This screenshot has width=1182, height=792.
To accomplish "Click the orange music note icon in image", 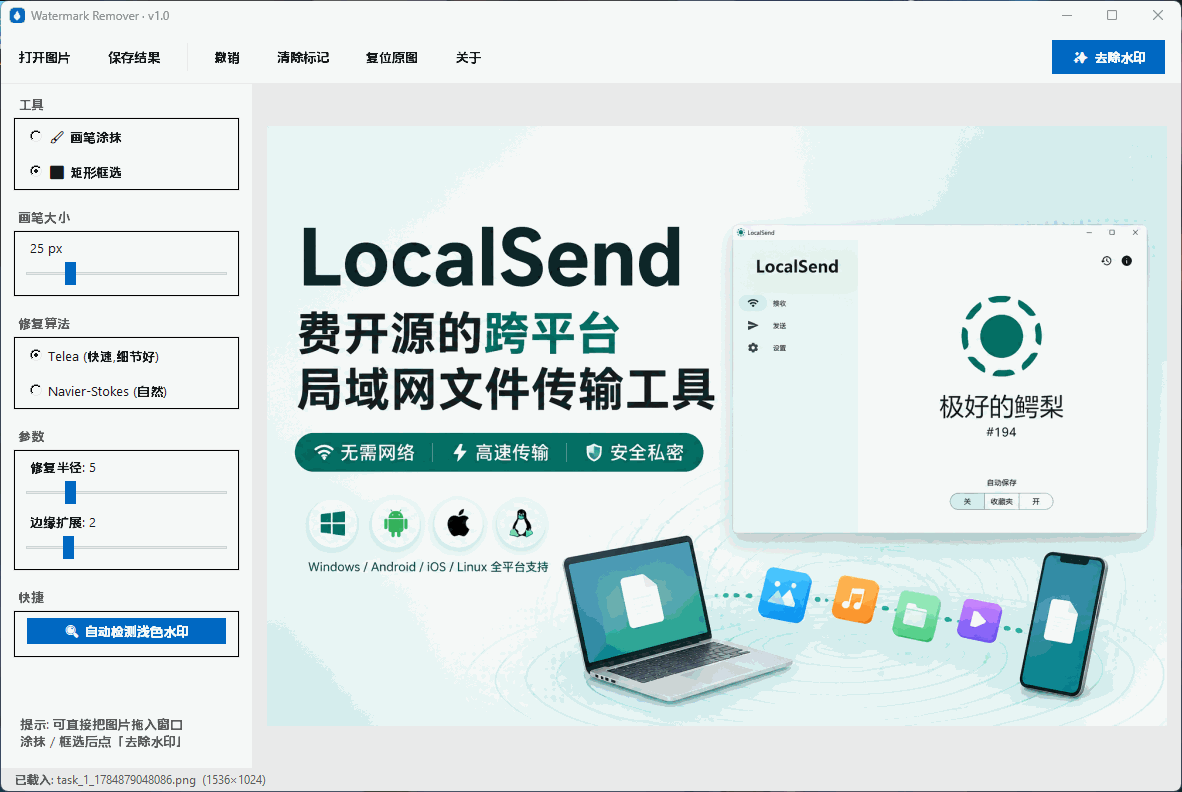I will 855,600.
